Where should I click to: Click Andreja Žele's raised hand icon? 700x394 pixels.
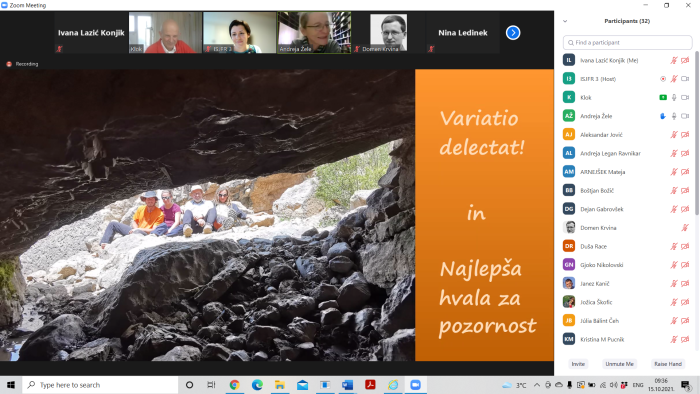[663, 116]
